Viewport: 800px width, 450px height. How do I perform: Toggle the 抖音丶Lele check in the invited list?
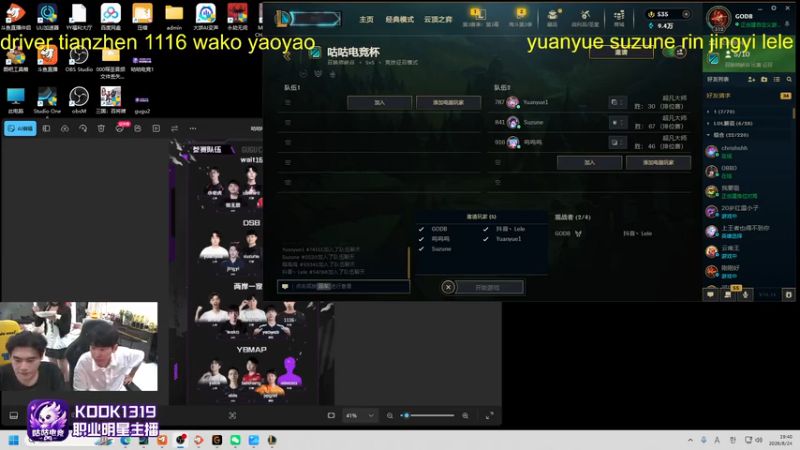tap(485, 229)
